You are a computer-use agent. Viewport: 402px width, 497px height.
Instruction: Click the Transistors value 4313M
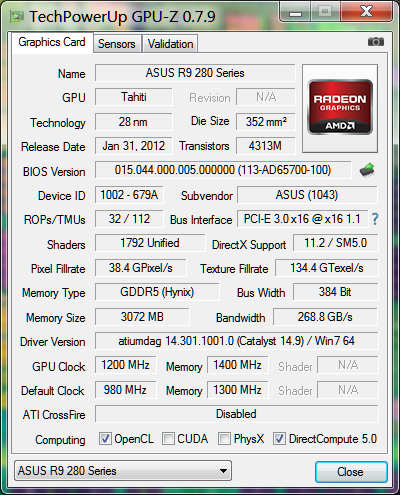click(x=266, y=146)
